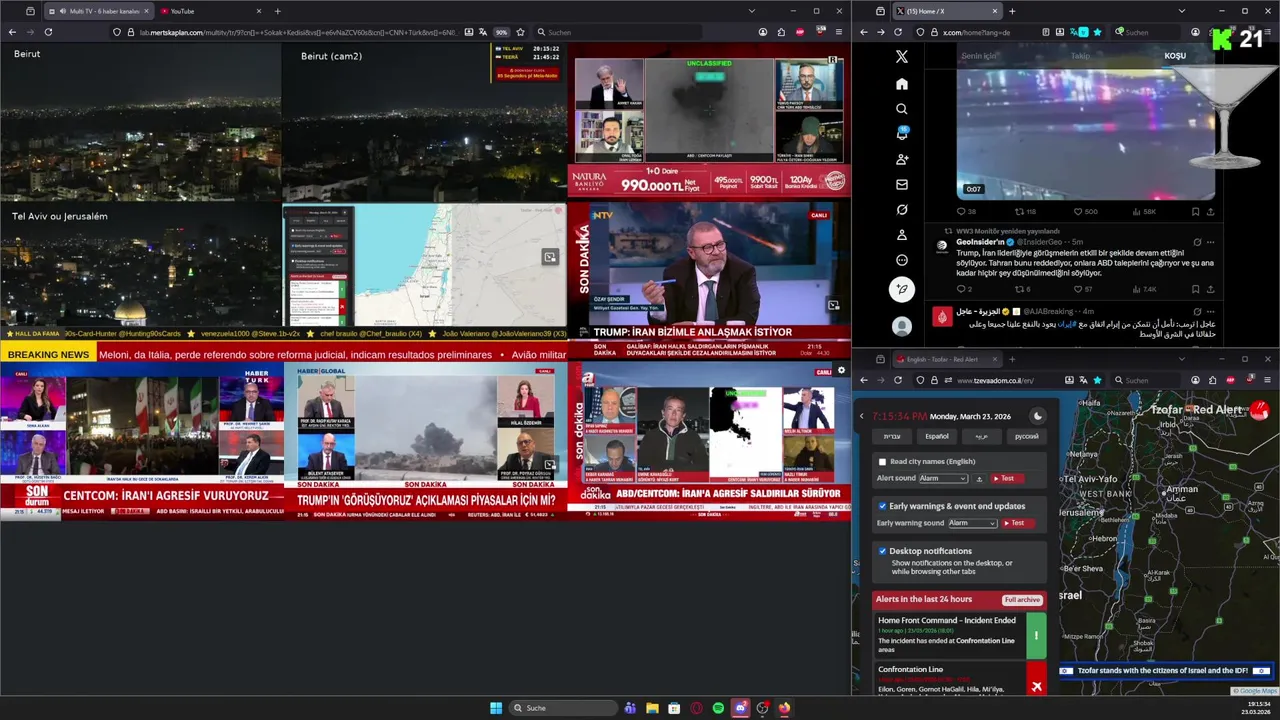Switch Tzofar language to русский

[1027, 436]
